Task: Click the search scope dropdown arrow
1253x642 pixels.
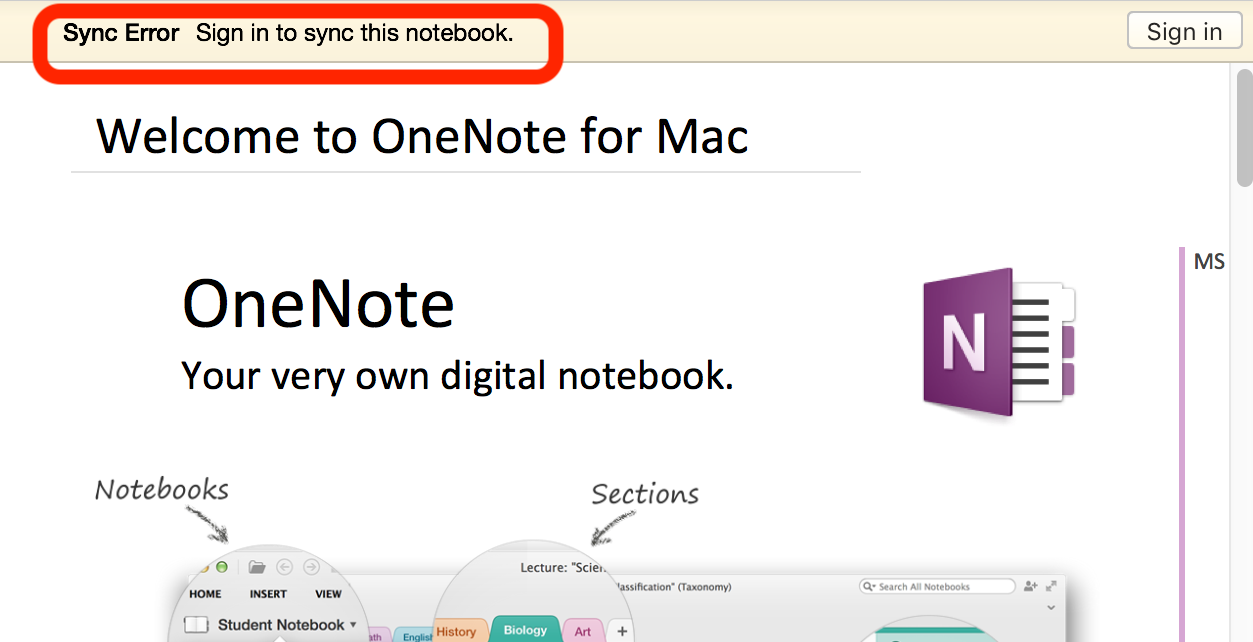Action: pos(875,586)
